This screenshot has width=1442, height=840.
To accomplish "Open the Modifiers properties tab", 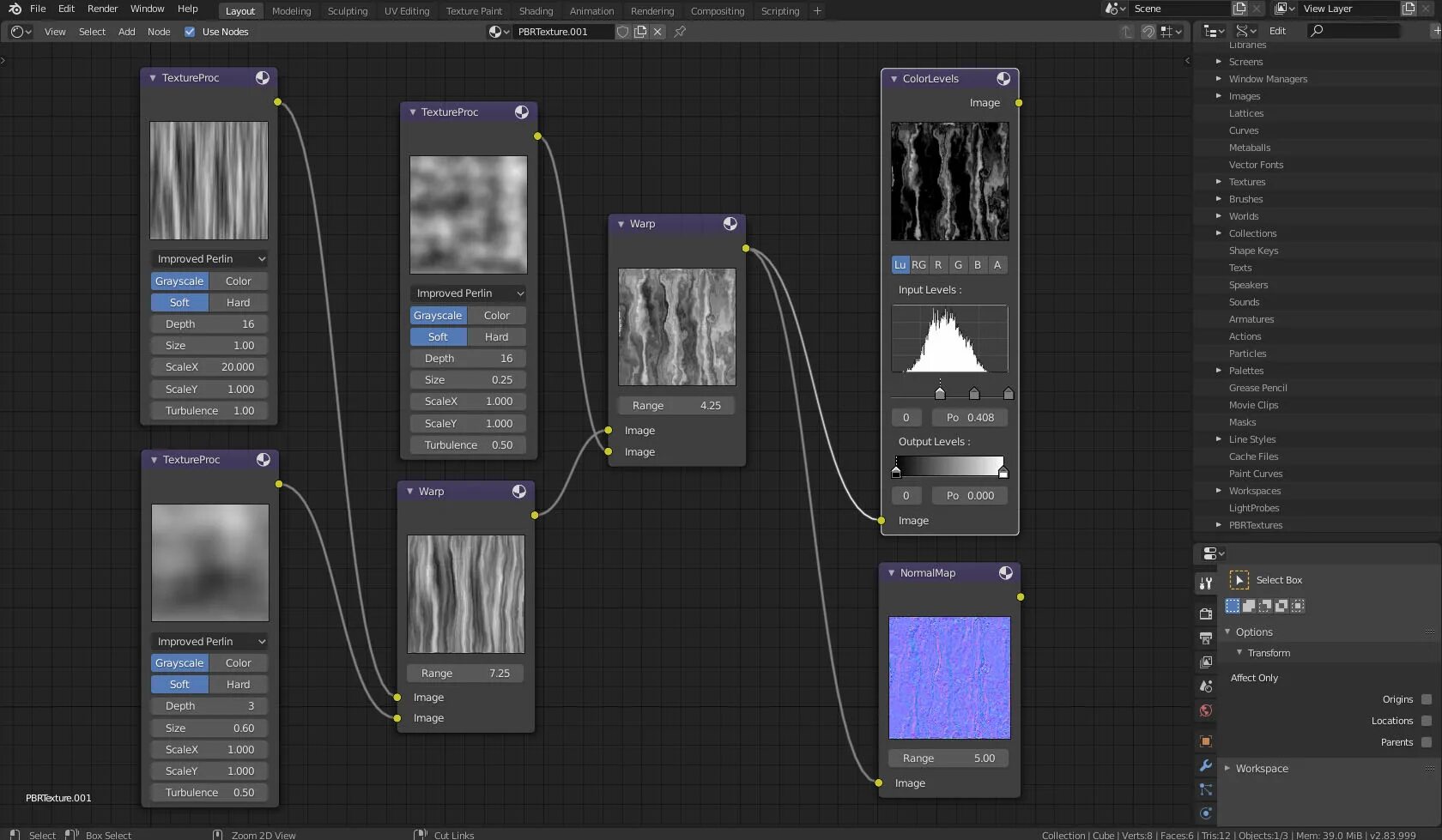I will point(1206,765).
